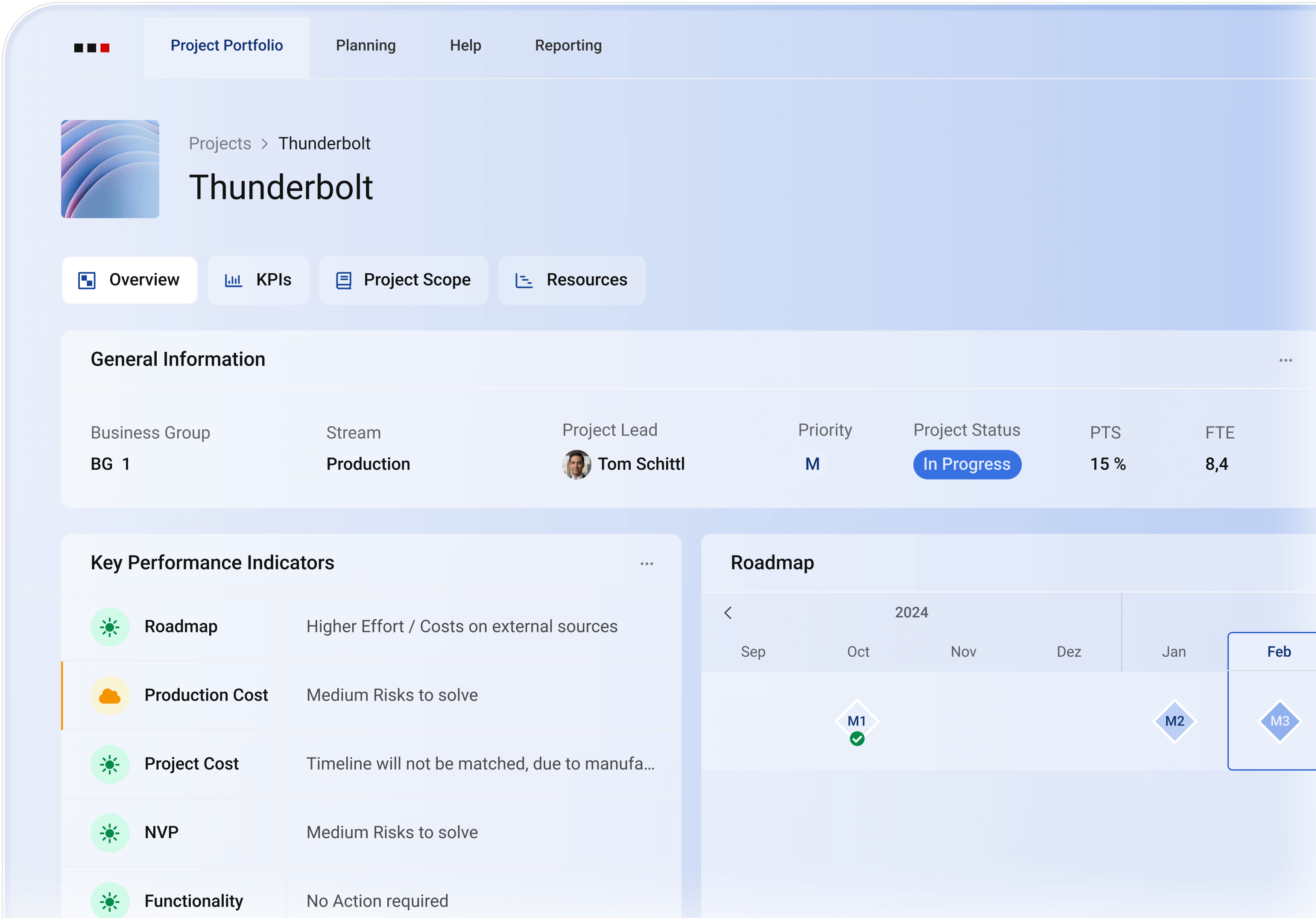The image size is (1316, 918).
Task: Click the green checkmark under milestone M1
Action: 857,739
